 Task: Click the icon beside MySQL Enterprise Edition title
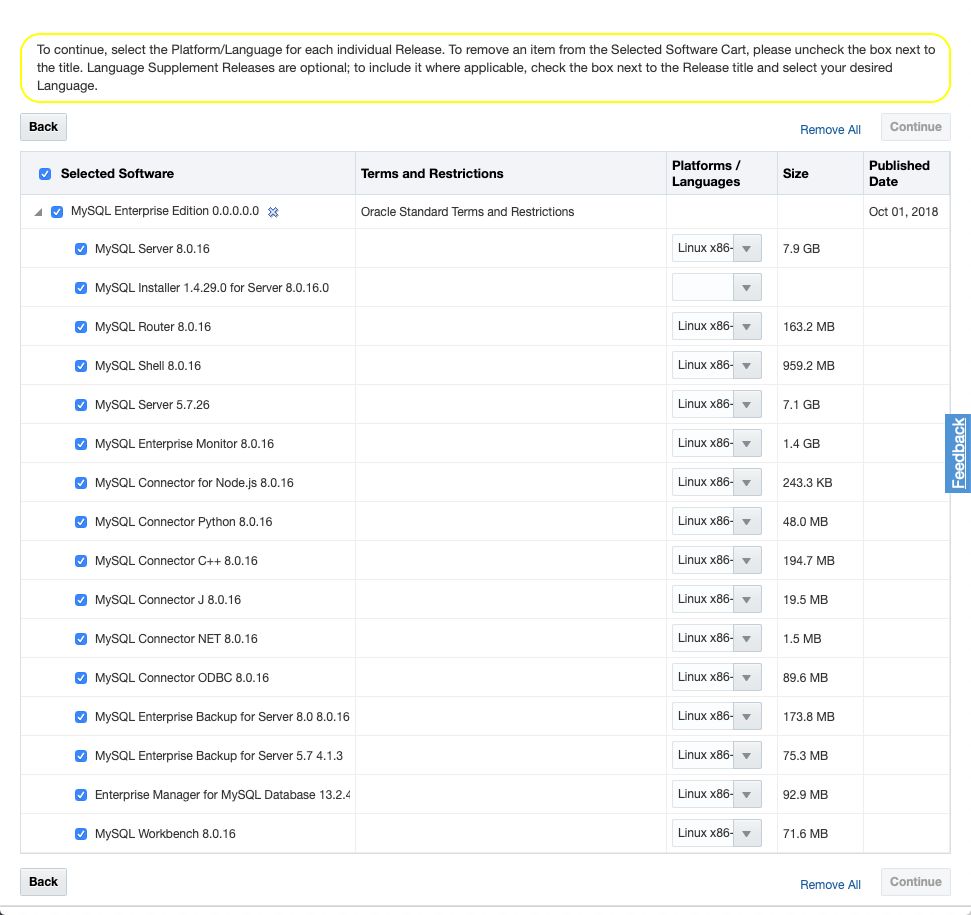[272, 212]
